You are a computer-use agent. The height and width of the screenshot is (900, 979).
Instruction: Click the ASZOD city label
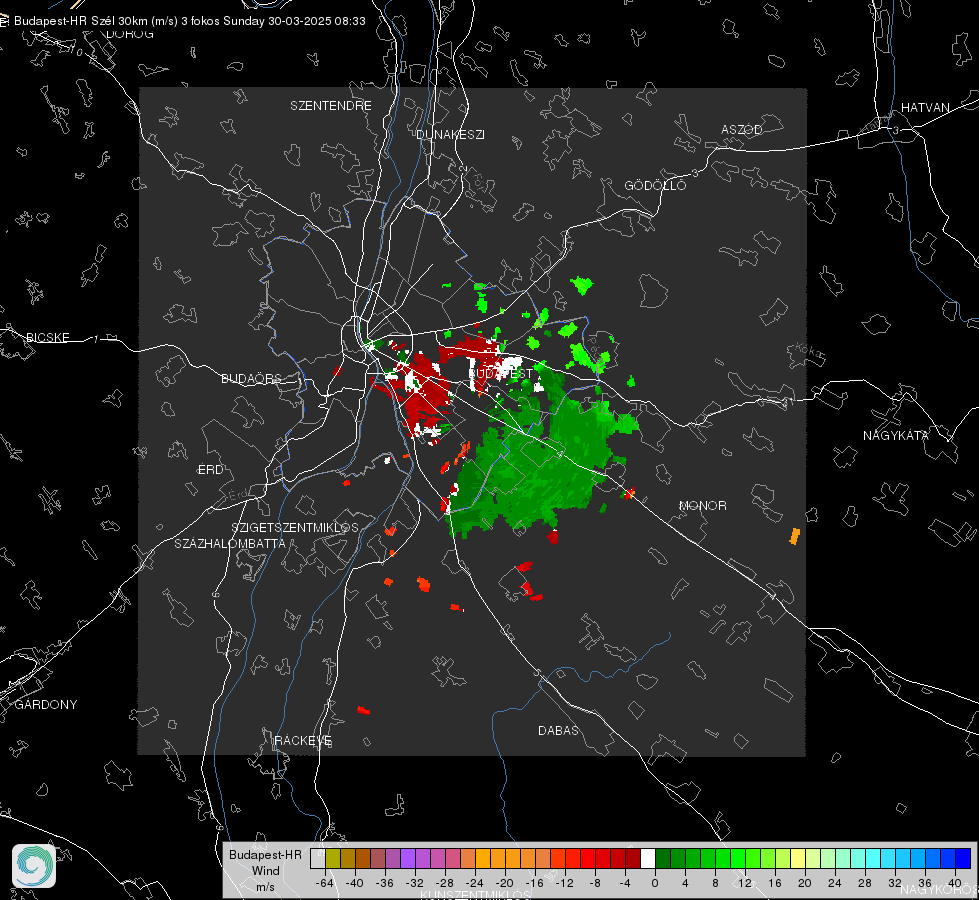742,129
